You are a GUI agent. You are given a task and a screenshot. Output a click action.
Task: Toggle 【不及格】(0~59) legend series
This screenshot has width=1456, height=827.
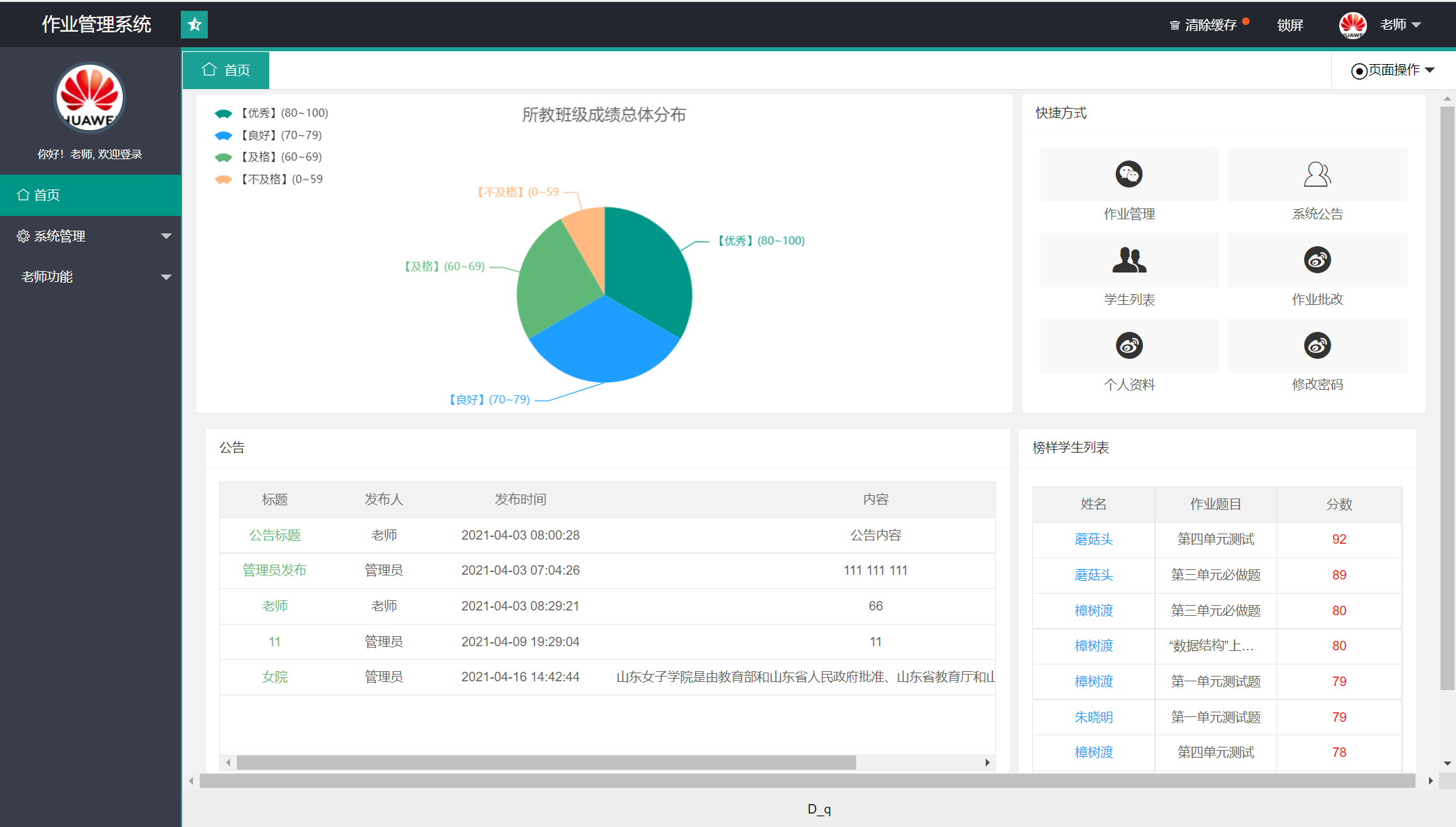tap(269, 179)
